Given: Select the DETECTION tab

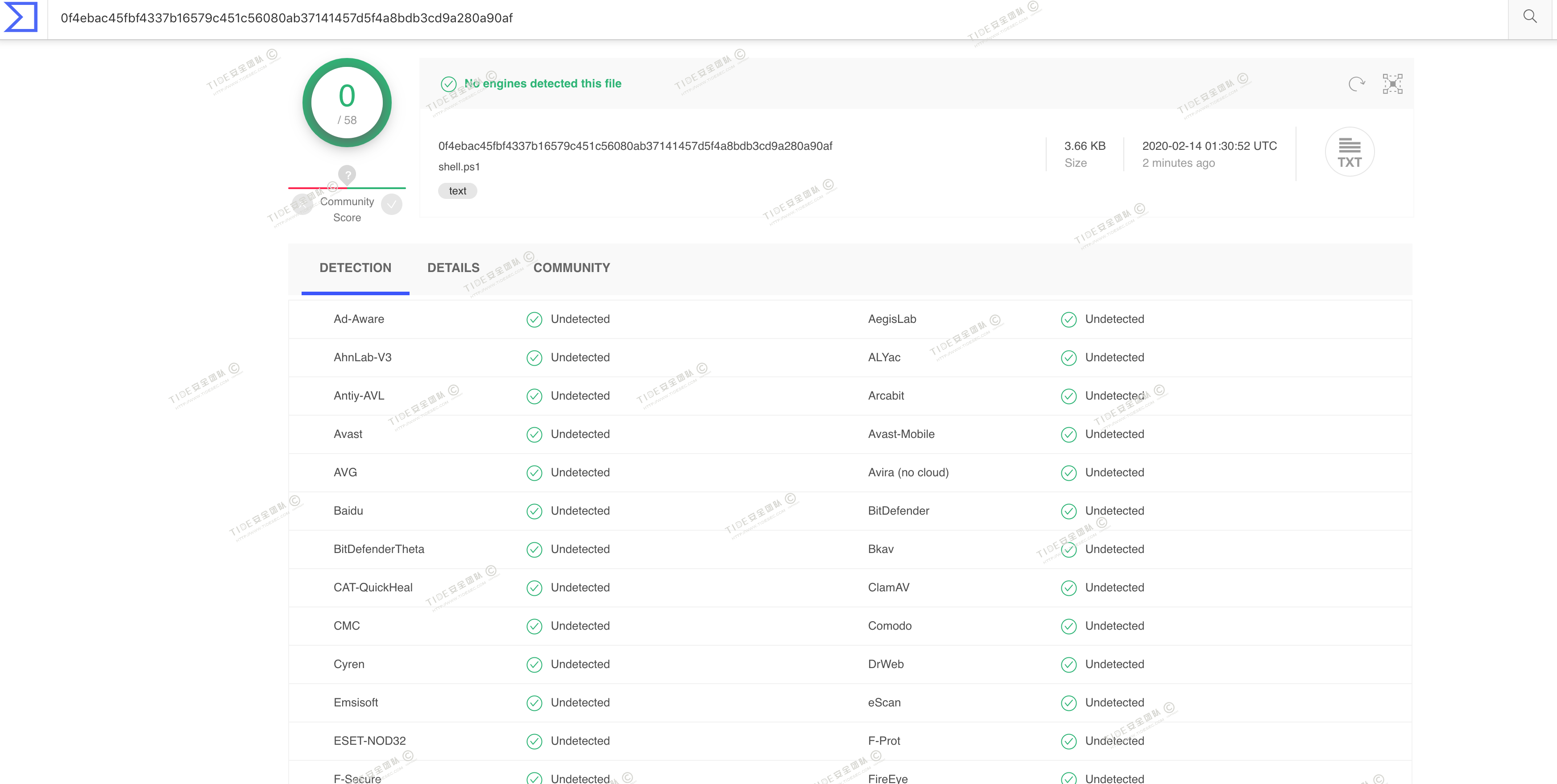Looking at the screenshot, I should [356, 268].
